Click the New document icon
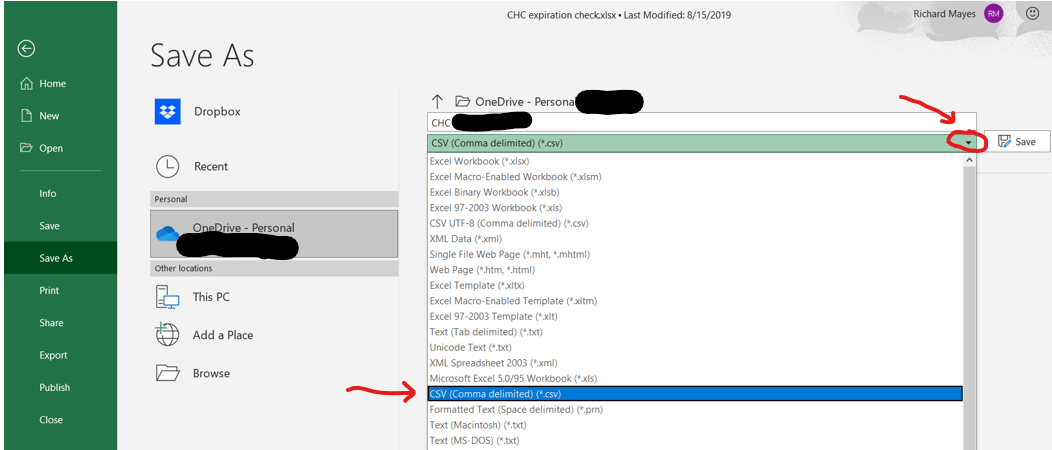This screenshot has width=1052, height=450. pos(26,116)
